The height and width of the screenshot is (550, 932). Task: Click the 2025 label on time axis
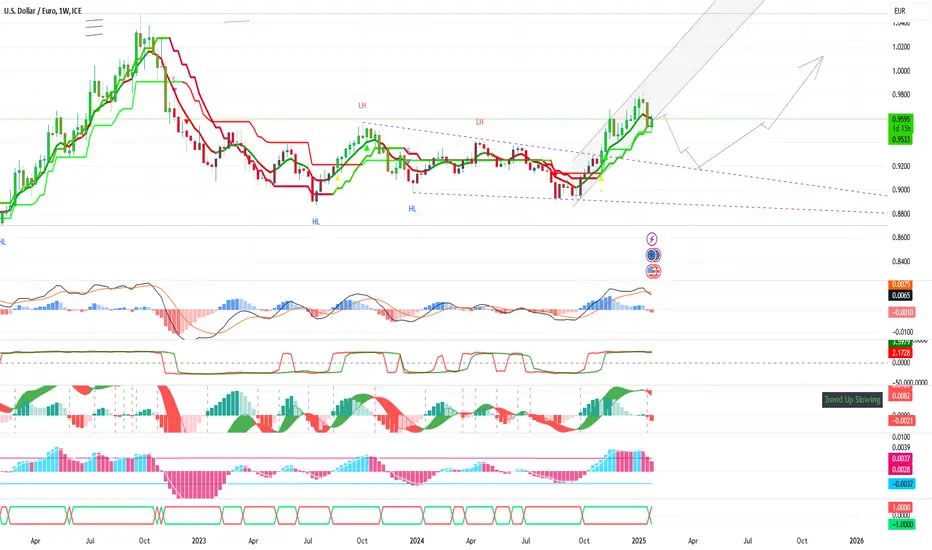tap(639, 540)
